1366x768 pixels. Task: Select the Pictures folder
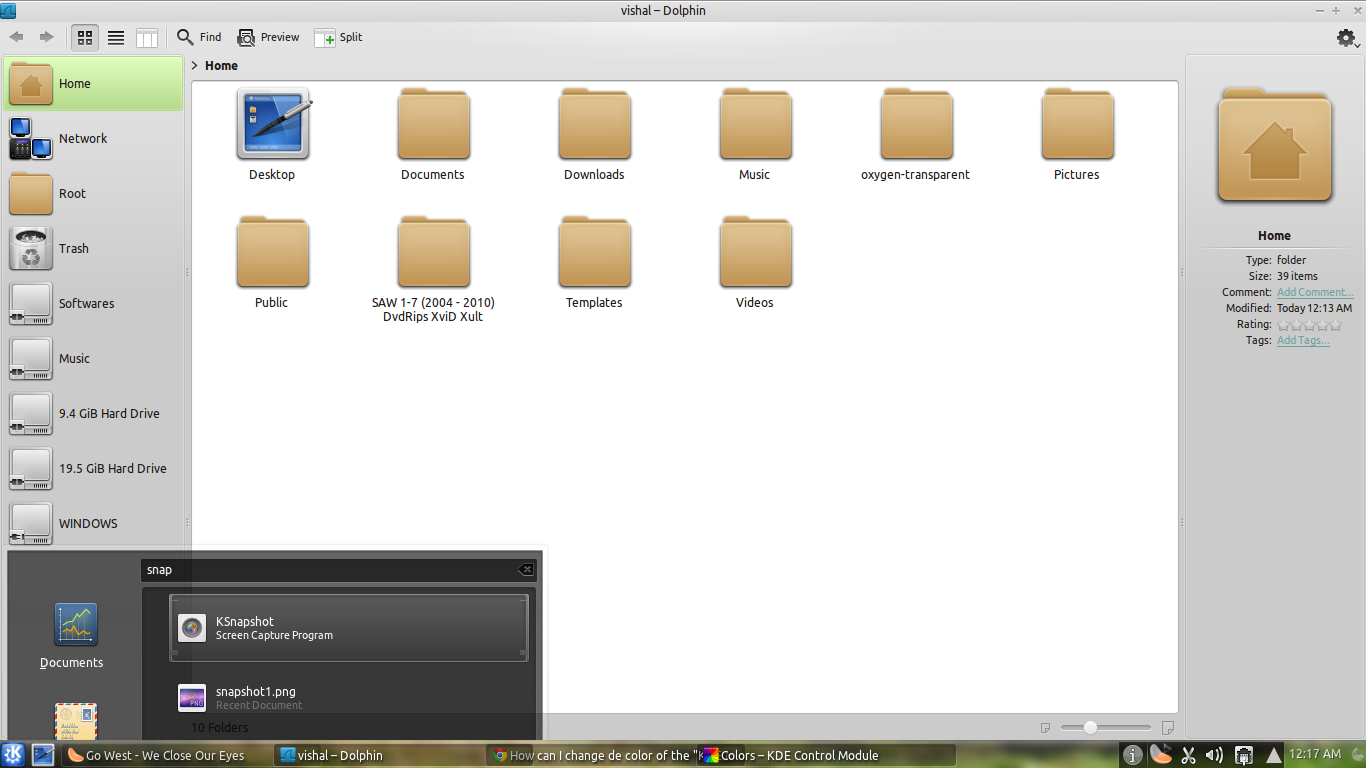coord(1077,135)
